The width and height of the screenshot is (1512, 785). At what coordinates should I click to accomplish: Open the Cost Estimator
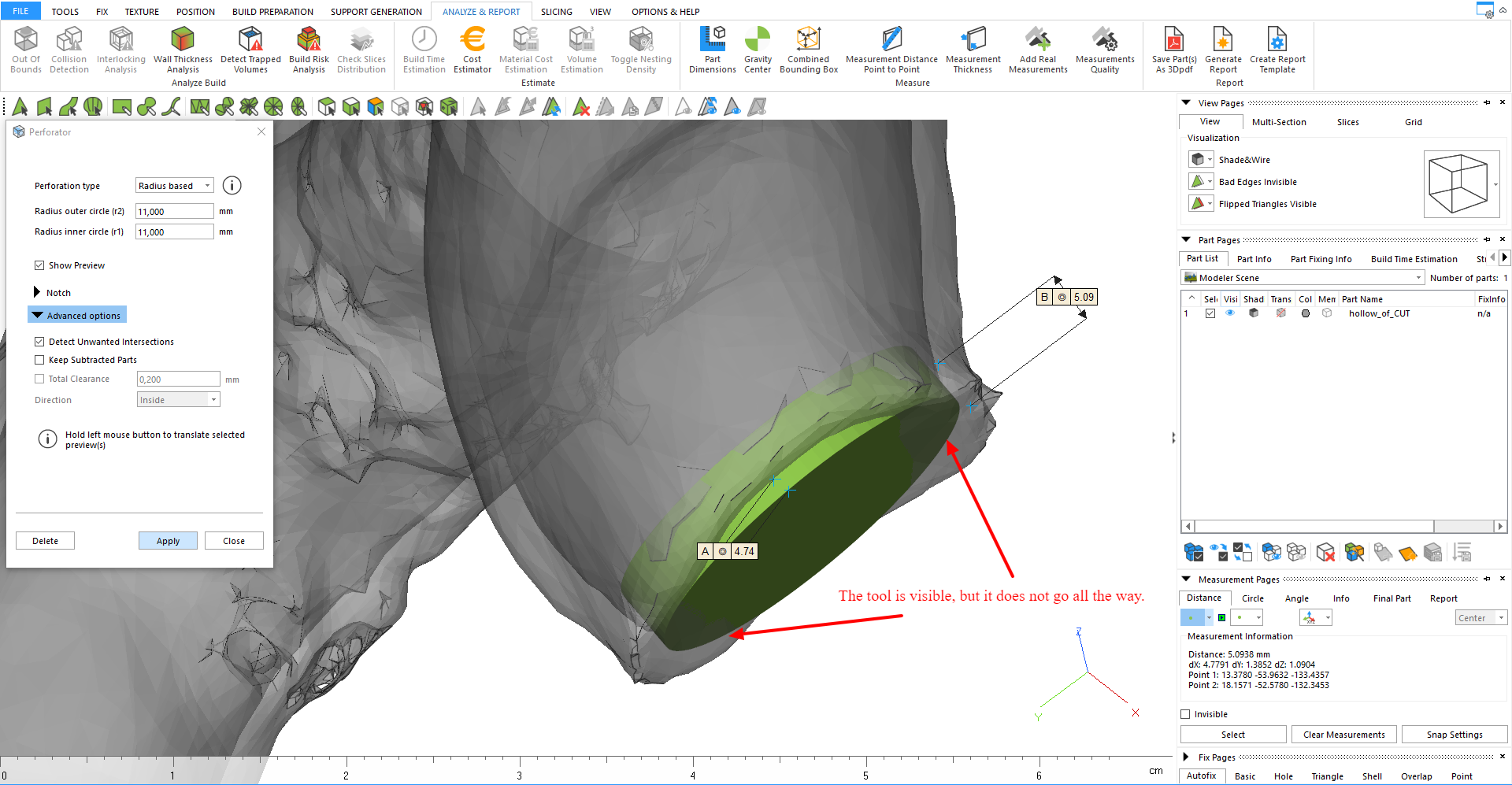pos(472,50)
